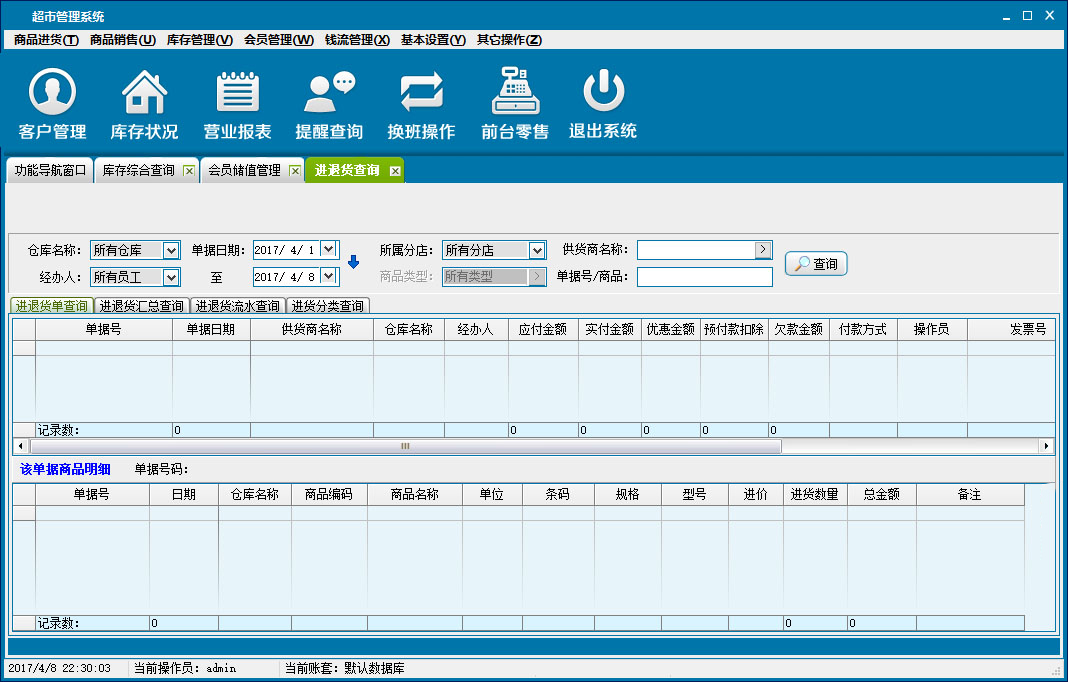
Task: Click the horizontal scrollbar left arrow
Action: click(x=20, y=446)
